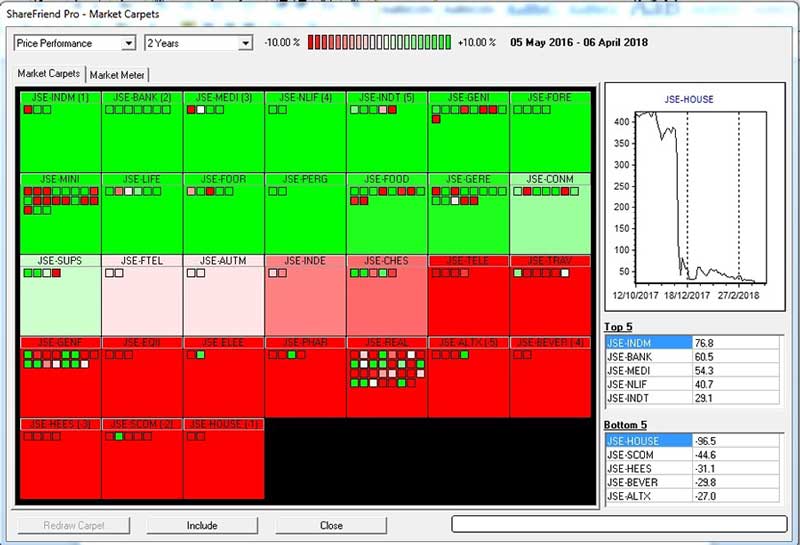Select the JSE-NLIF (4) carpet tile
The height and width of the screenshot is (545, 800).
[x=306, y=132]
